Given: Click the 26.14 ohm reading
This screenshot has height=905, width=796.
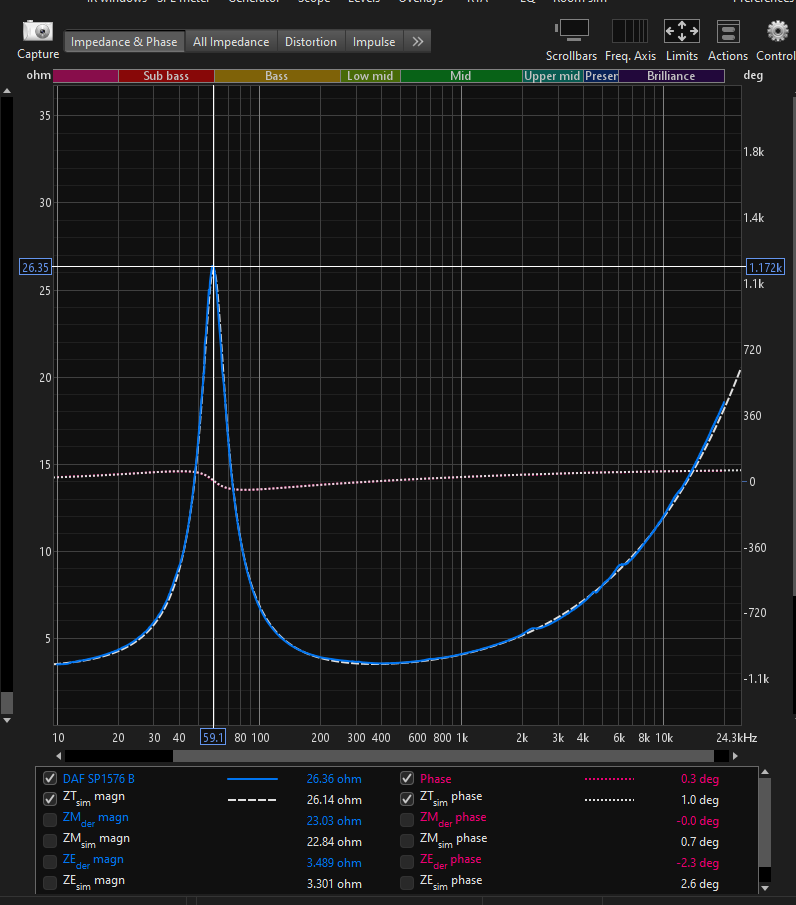Looking at the screenshot, I should 334,800.
